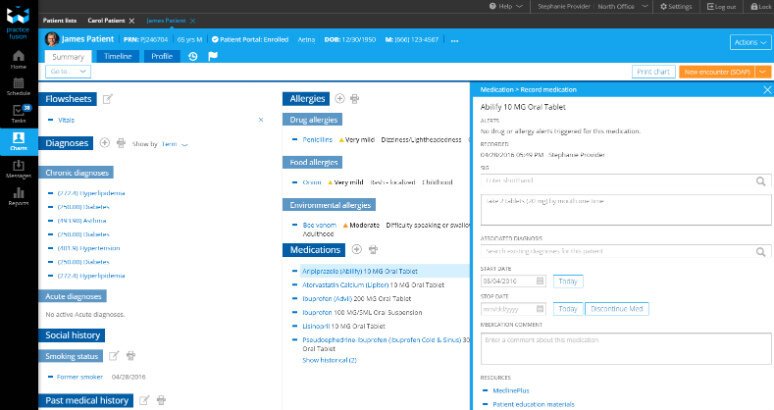Open the Show by Term dropdown

pyautogui.click(x=175, y=144)
